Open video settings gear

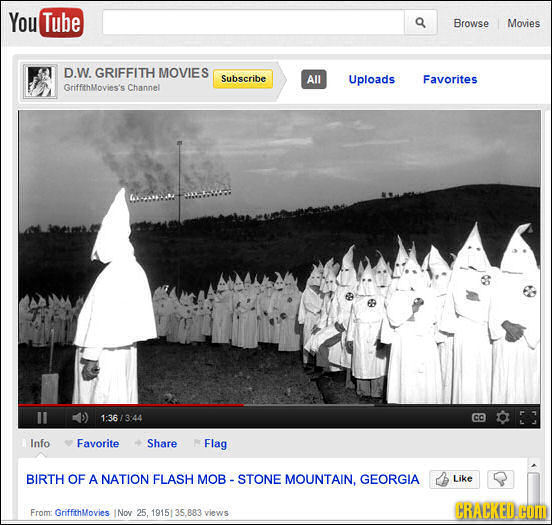click(502, 418)
